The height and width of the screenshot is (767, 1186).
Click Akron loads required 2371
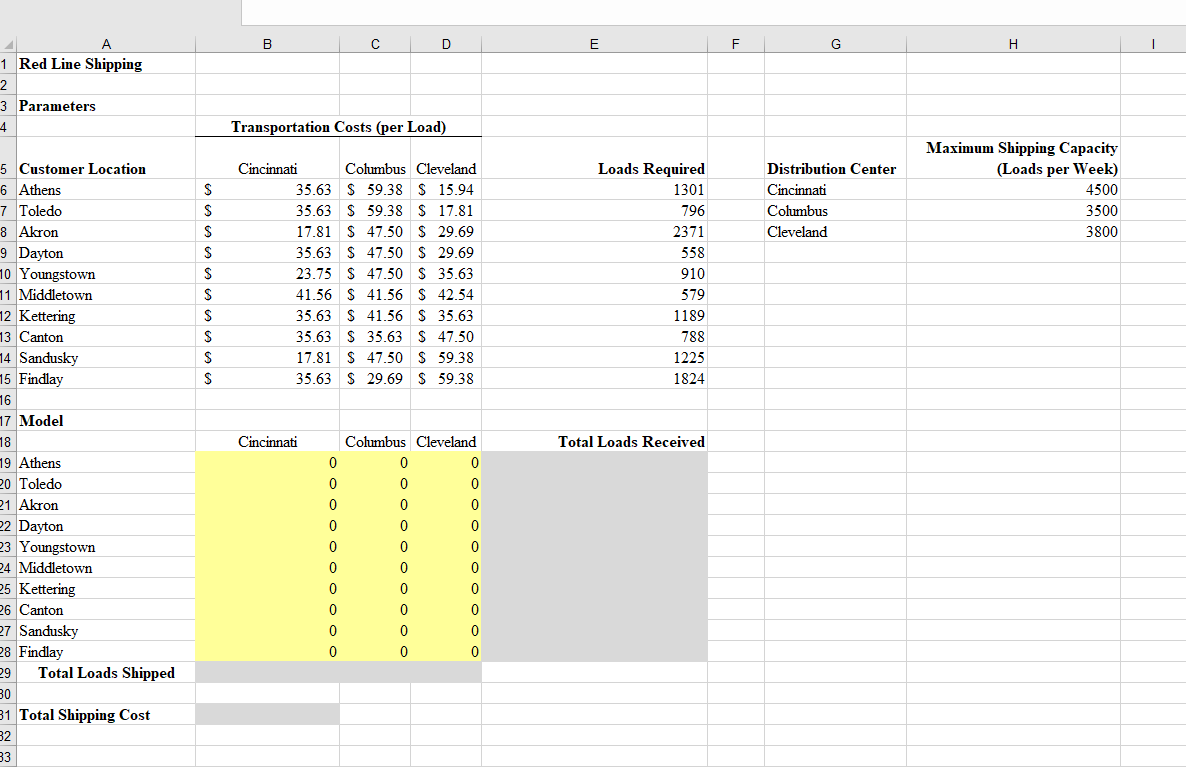(594, 232)
